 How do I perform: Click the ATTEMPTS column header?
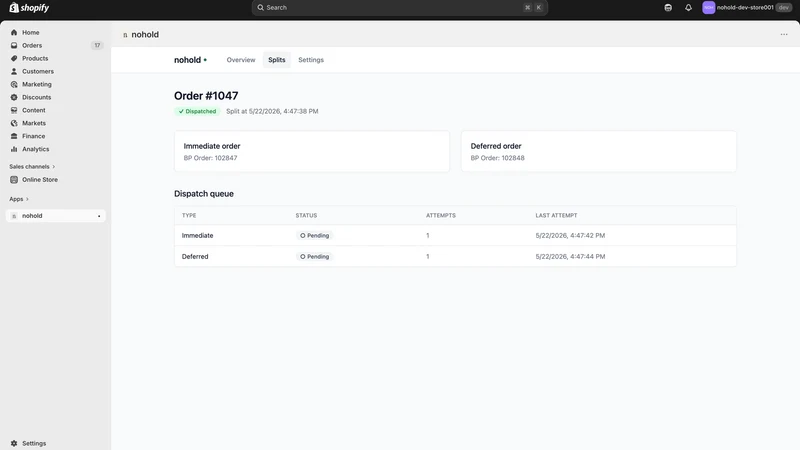click(441, 215)
